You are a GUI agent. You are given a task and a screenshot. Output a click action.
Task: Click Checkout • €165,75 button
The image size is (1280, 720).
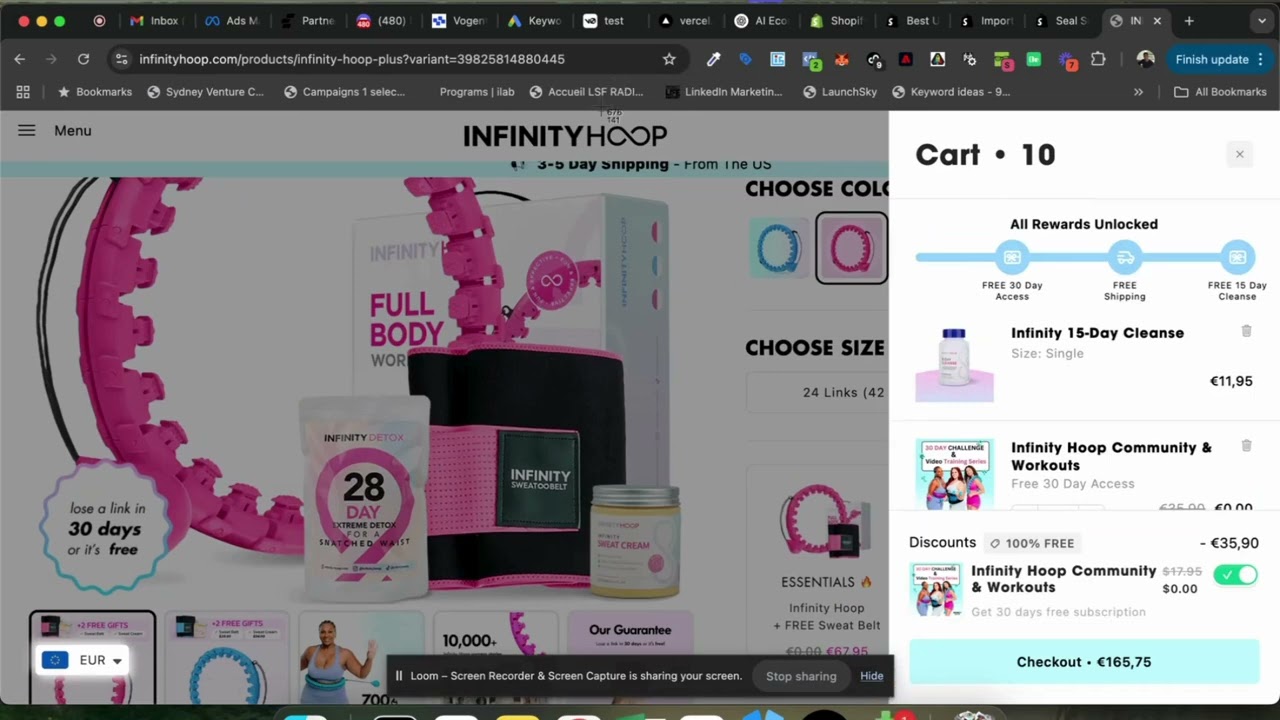1084,662
